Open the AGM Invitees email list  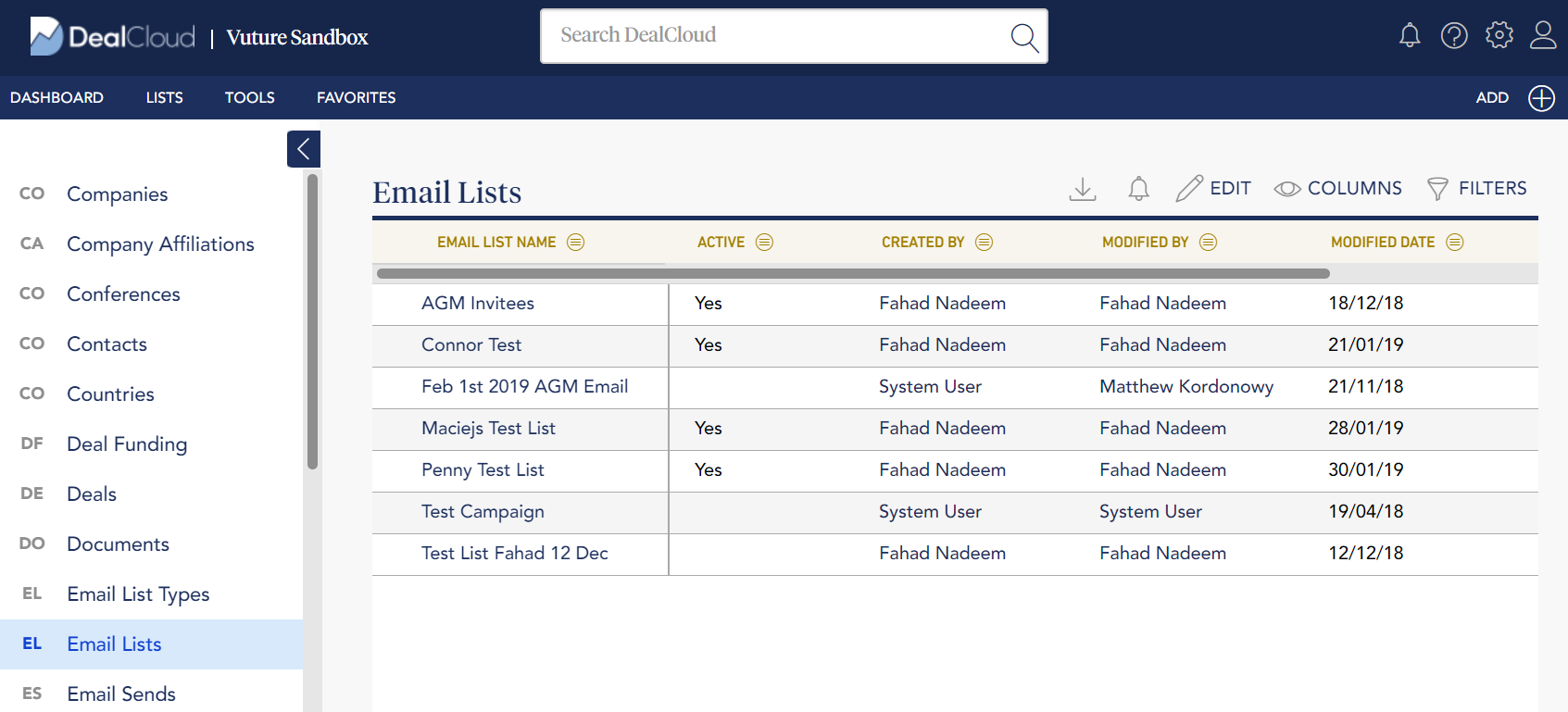click(x=477, y=304)
